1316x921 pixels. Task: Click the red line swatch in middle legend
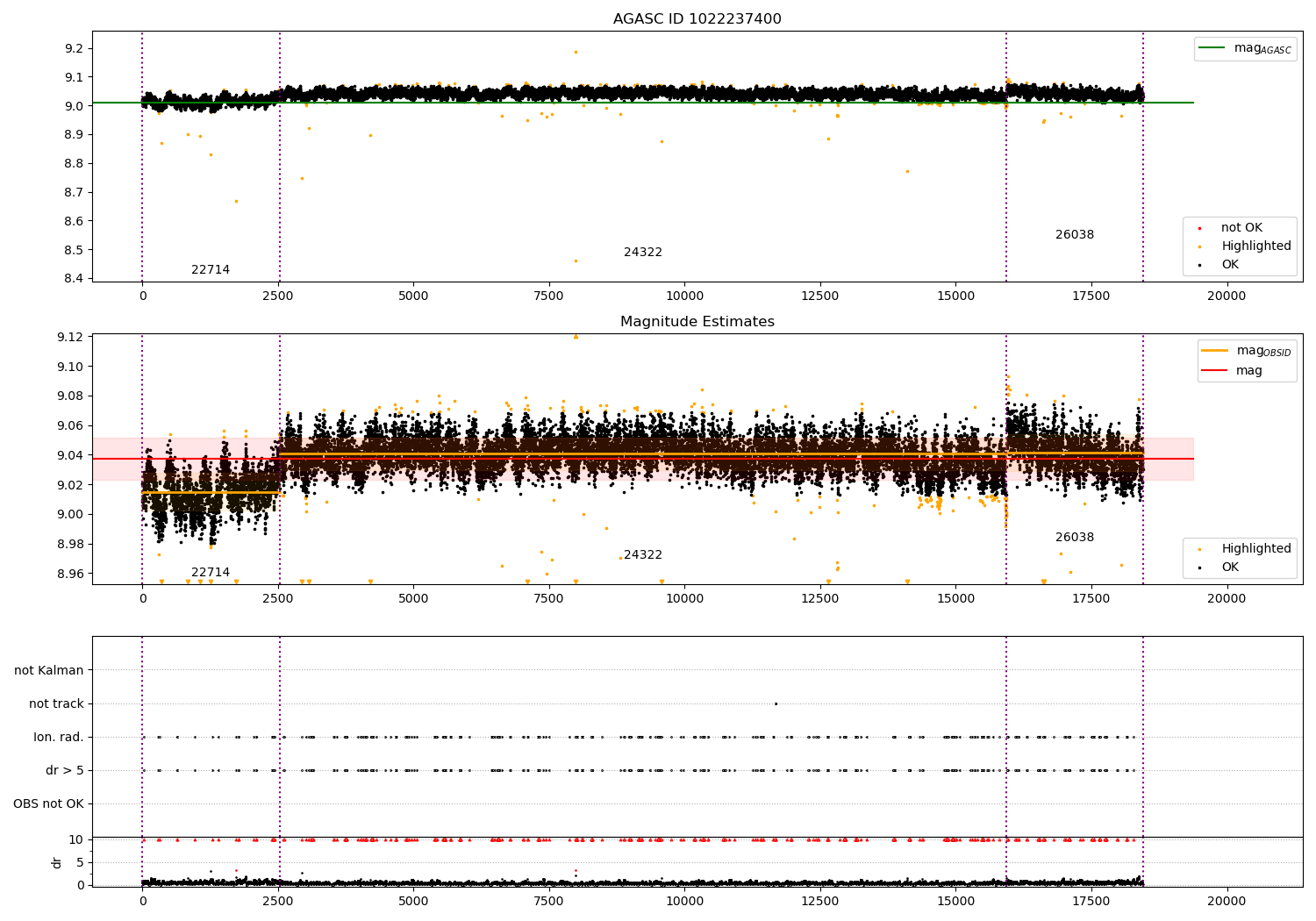1216,371
